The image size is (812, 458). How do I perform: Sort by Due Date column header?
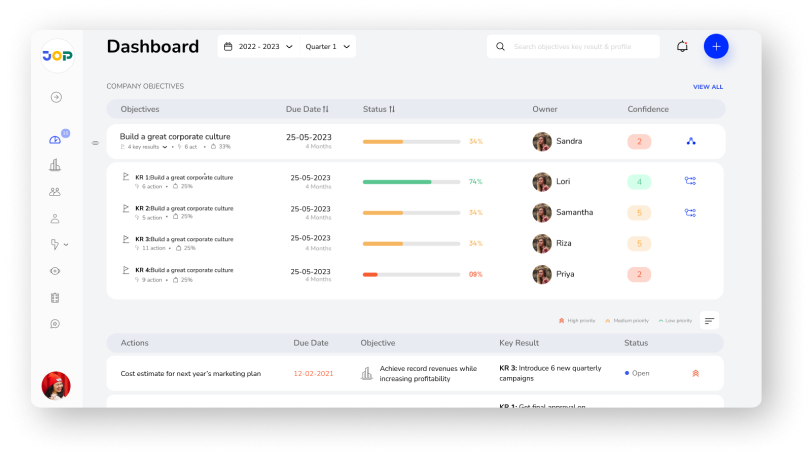(307, 109)
